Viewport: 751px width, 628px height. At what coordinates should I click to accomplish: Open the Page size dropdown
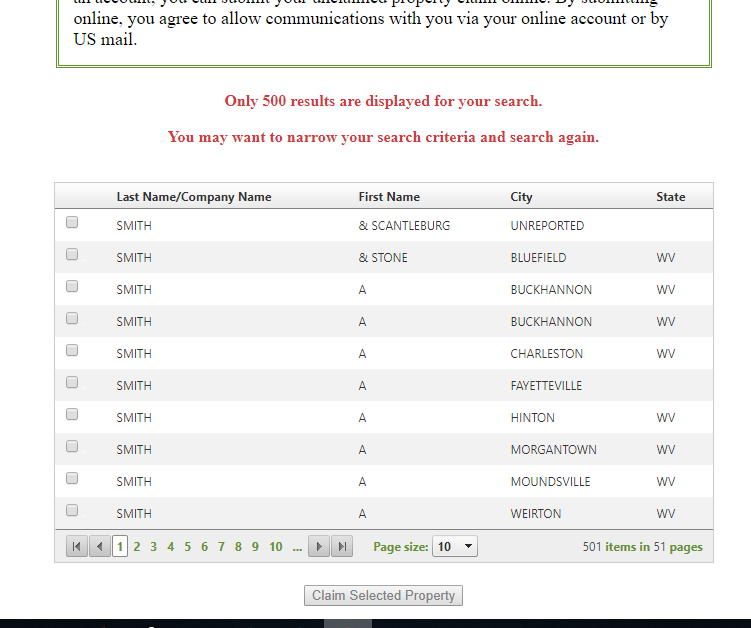(x=454, y=547)
